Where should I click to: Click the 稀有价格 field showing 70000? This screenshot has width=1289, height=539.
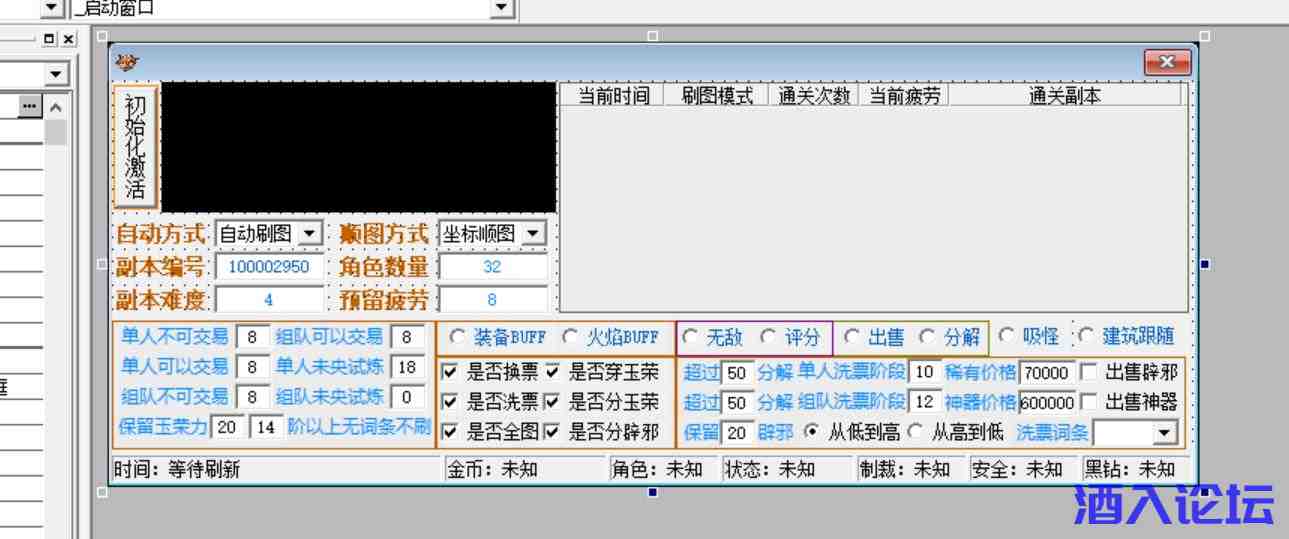pyautogui.click(x=1047, y=373)
